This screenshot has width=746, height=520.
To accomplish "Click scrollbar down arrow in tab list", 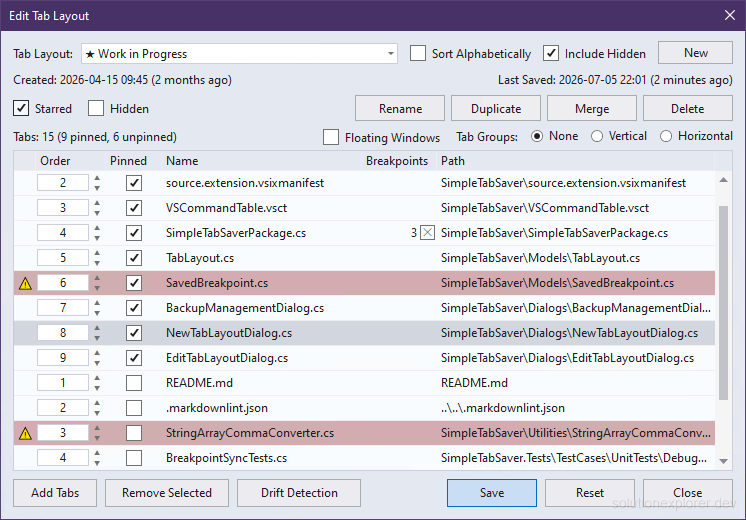I will pos(724,461).
